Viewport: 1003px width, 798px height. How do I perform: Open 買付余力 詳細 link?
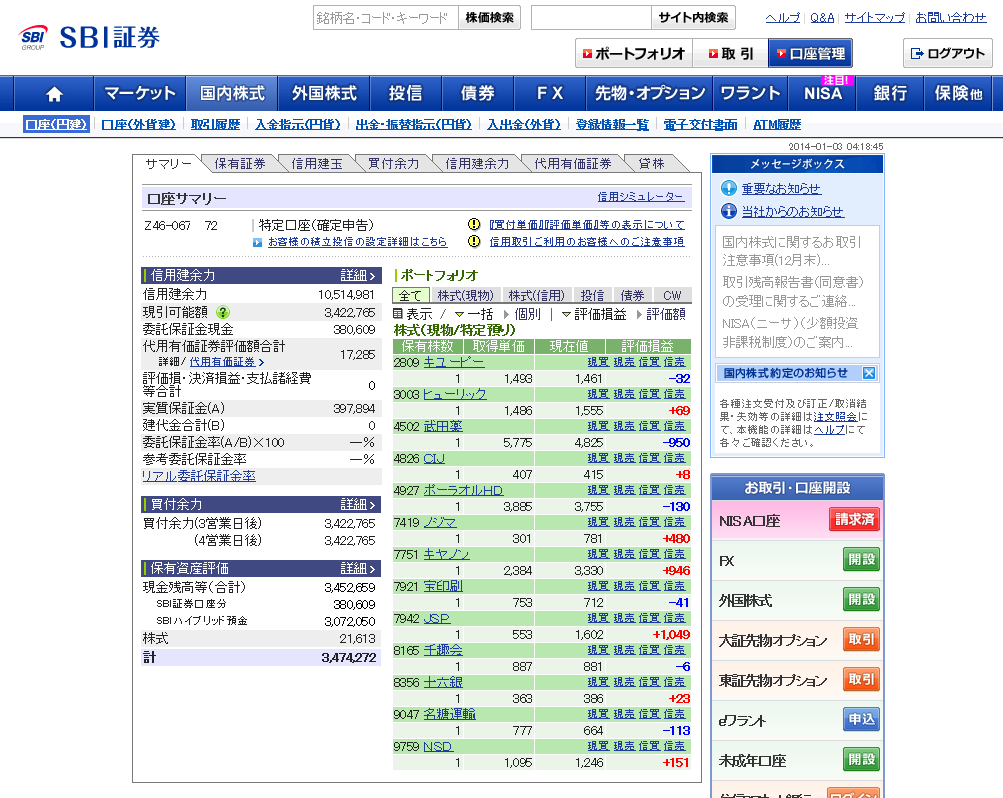(x=358, y=505)
